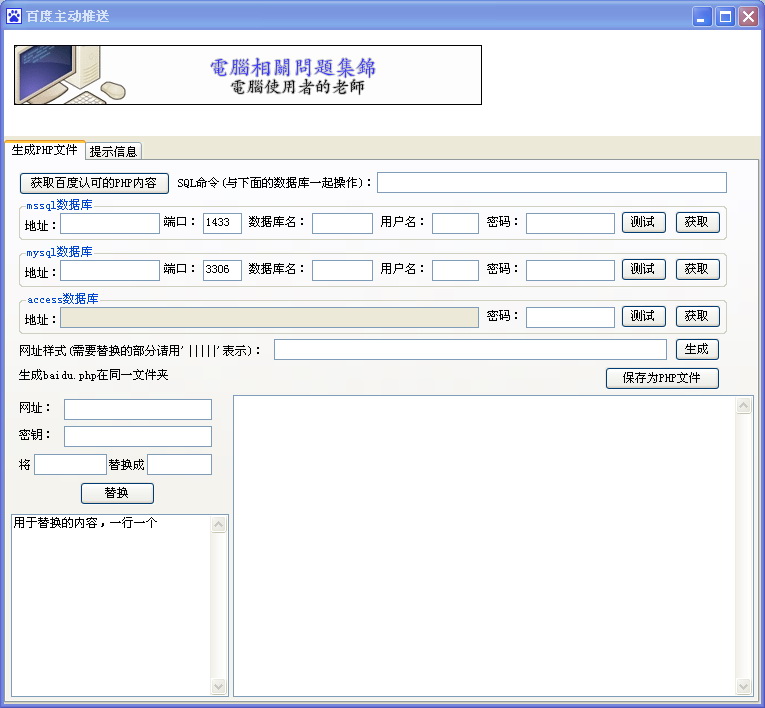Click down arrow of replacement list scrollbar
This screenshot has height=708, width=765.
pos(219,687)
